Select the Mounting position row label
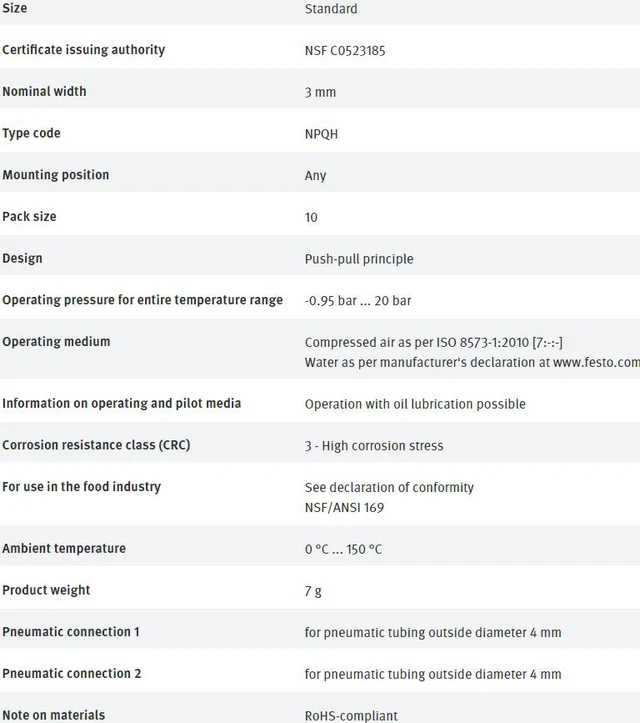 tap(56, 175)
